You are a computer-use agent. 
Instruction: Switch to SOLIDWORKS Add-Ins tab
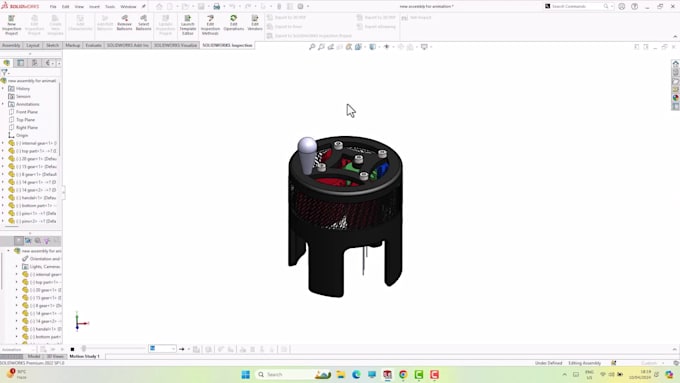point(128,45)
